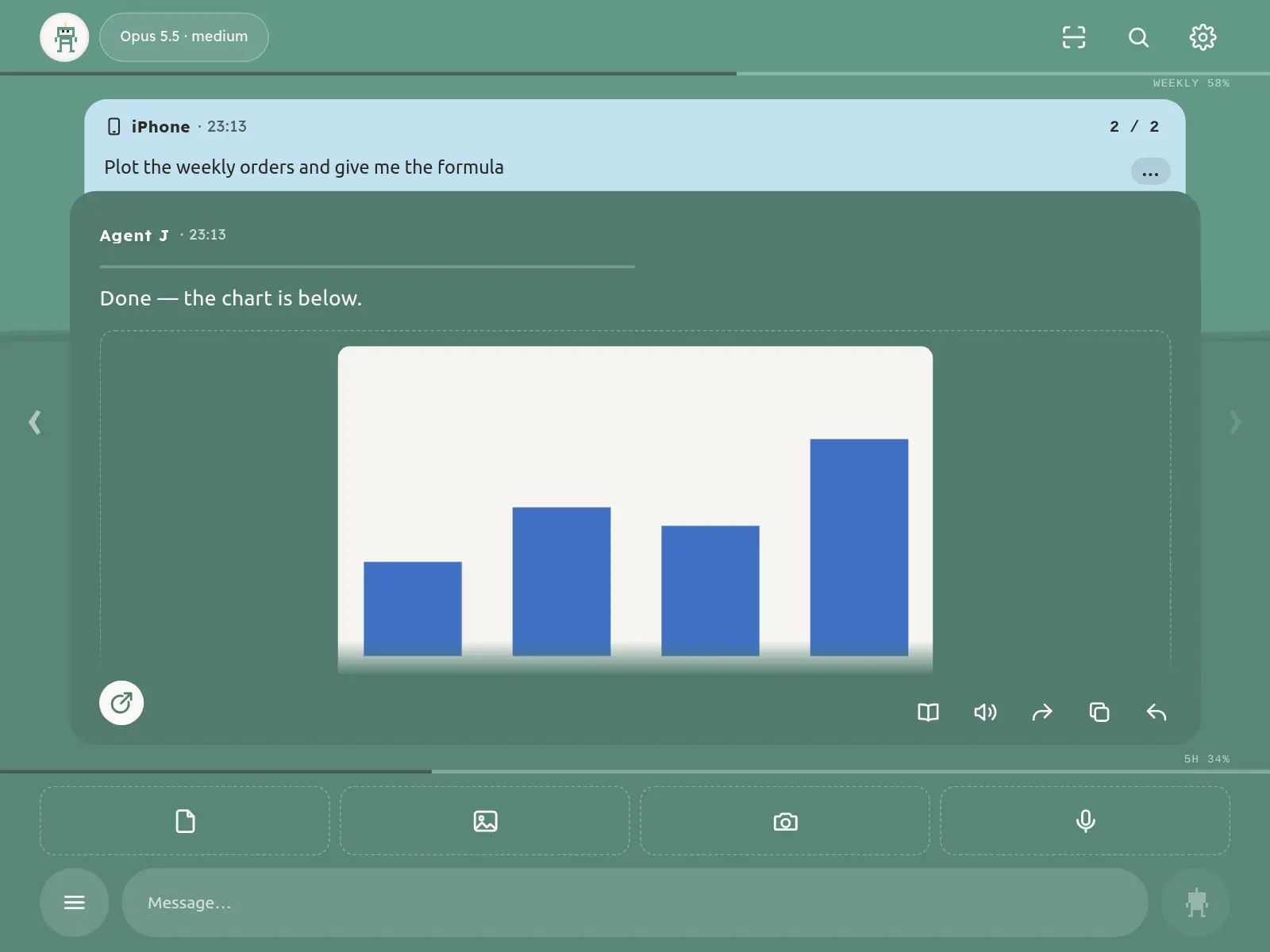
Task: Focus the Message input field
Action: [635, 903]
